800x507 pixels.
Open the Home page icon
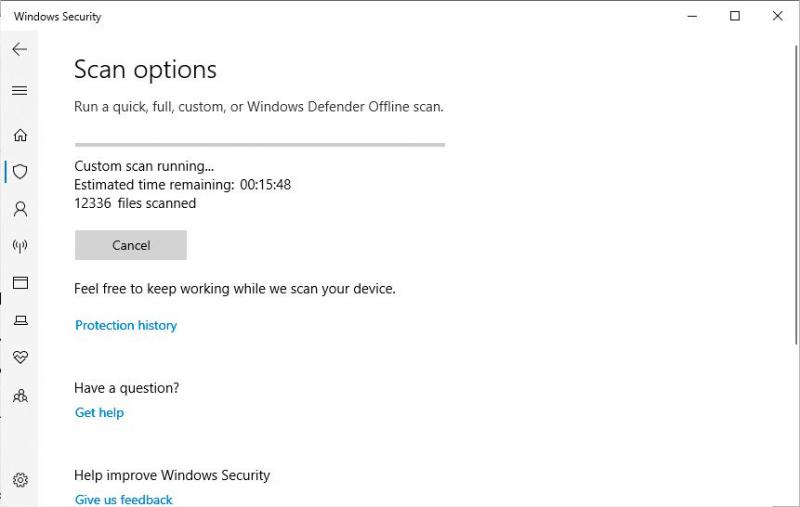20,135
